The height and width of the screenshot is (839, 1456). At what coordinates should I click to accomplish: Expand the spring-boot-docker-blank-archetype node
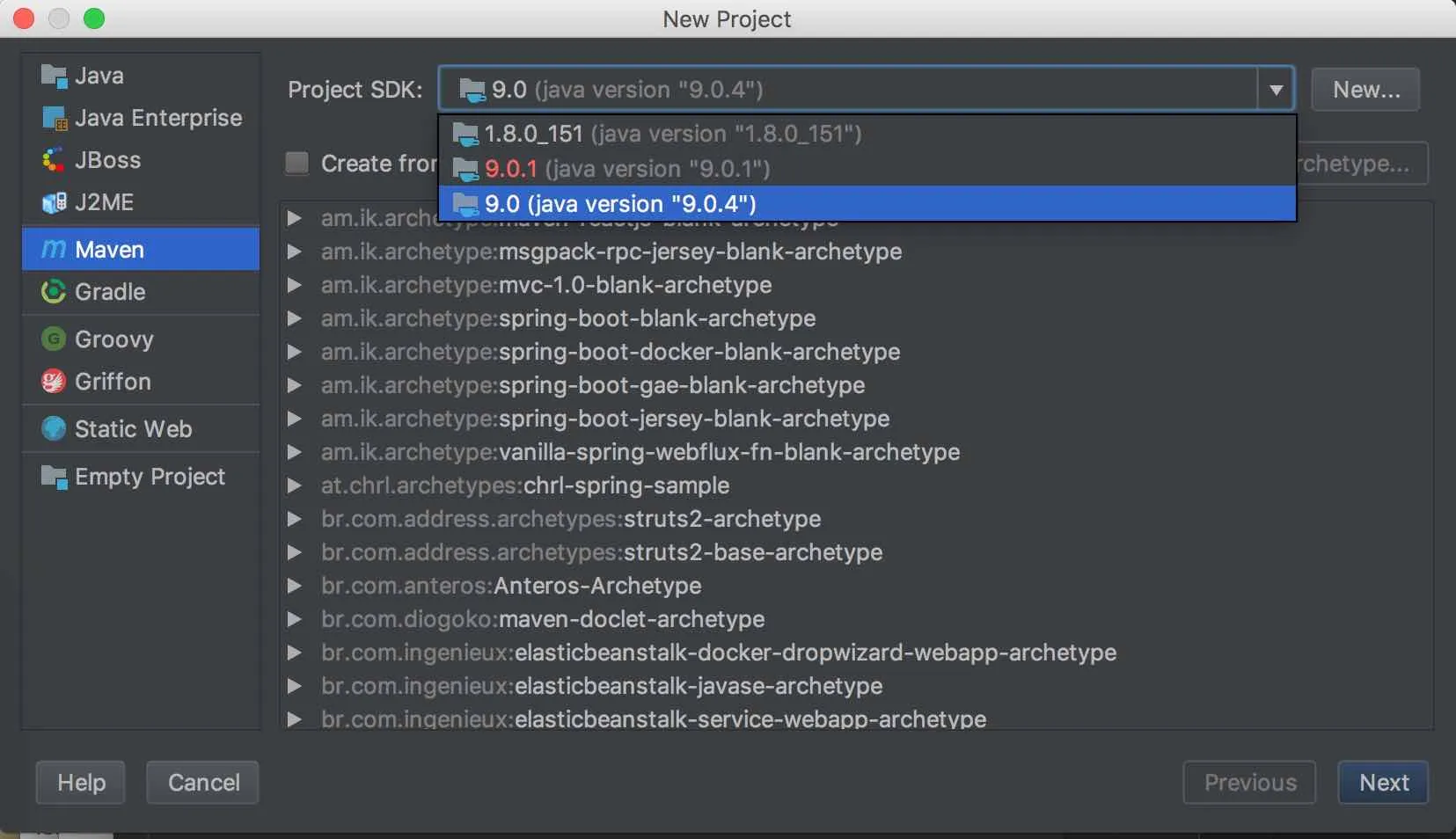(295, 352)
